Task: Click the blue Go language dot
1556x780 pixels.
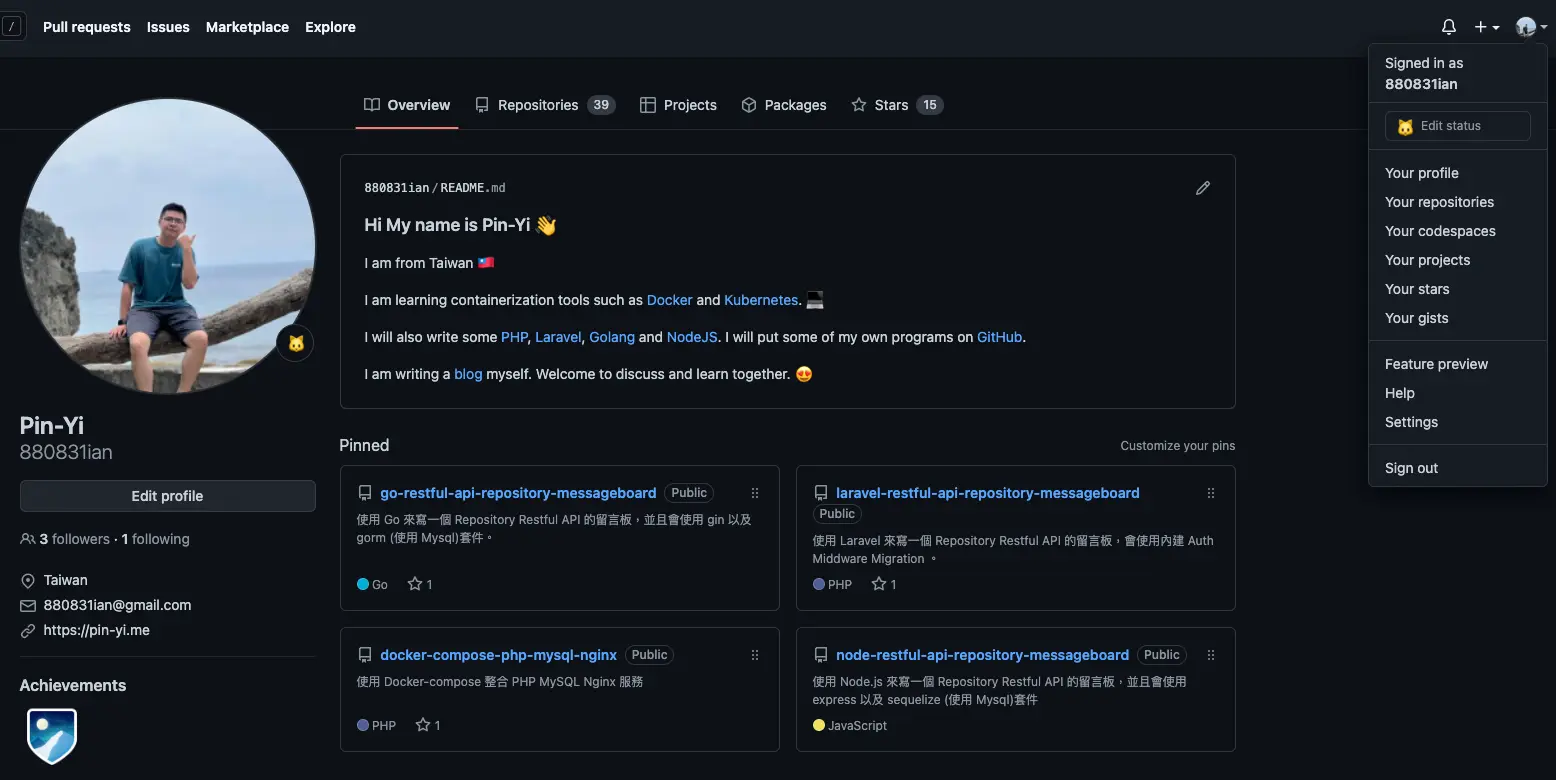Action: pos(361,584)
